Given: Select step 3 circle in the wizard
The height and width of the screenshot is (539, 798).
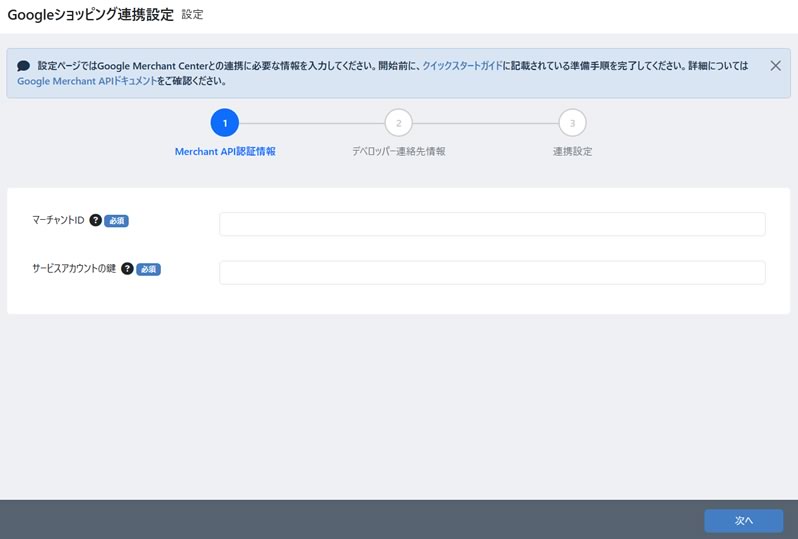Looking at the screenshot, I should [x=572, y=123].
